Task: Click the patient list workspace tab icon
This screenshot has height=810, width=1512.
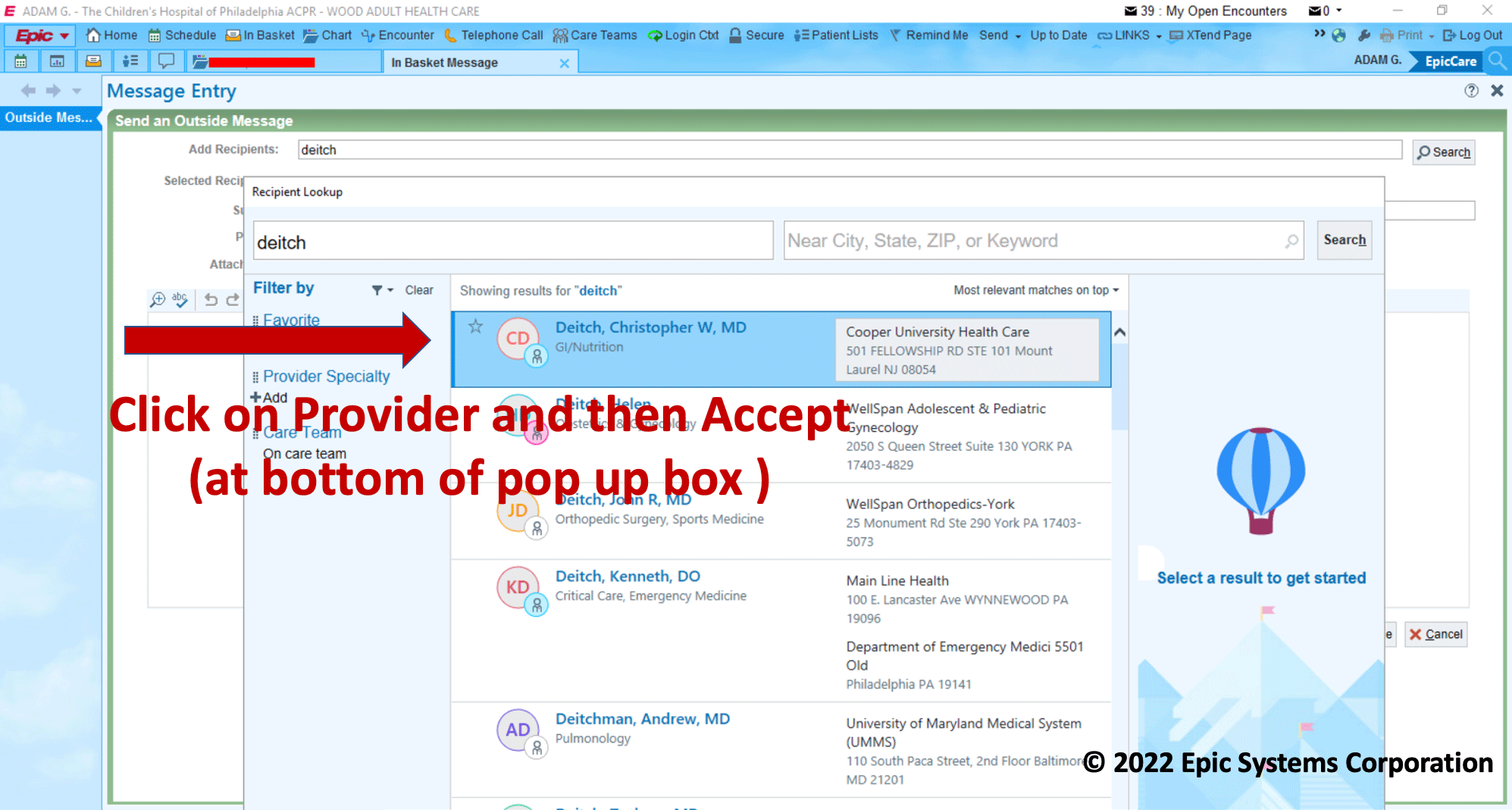Action: click(x=130, y=61)
